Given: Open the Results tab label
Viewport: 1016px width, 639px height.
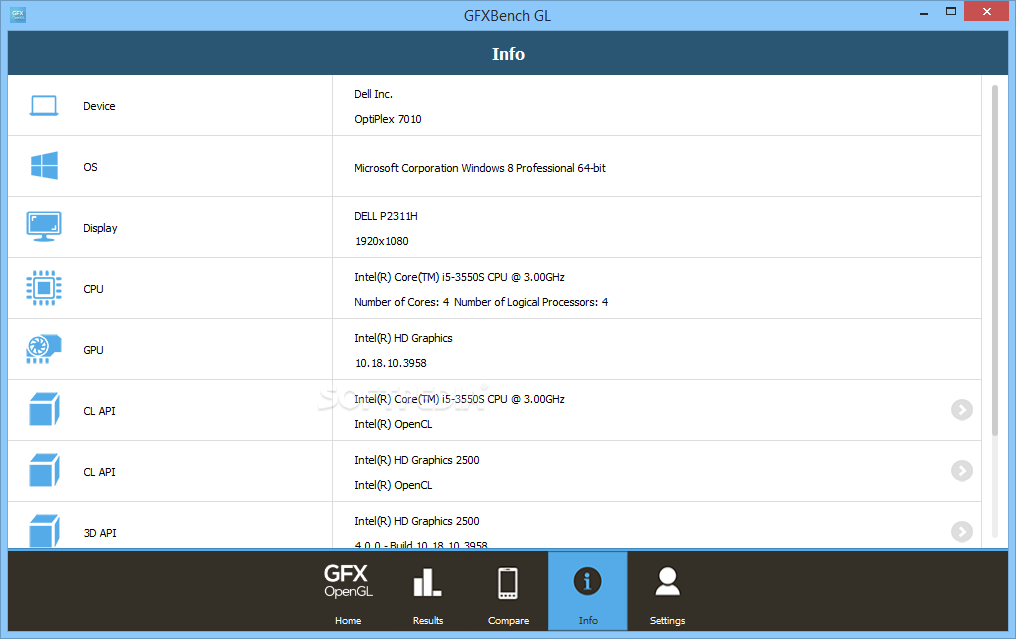Looking at the screenshot, I should coord(428,620).
